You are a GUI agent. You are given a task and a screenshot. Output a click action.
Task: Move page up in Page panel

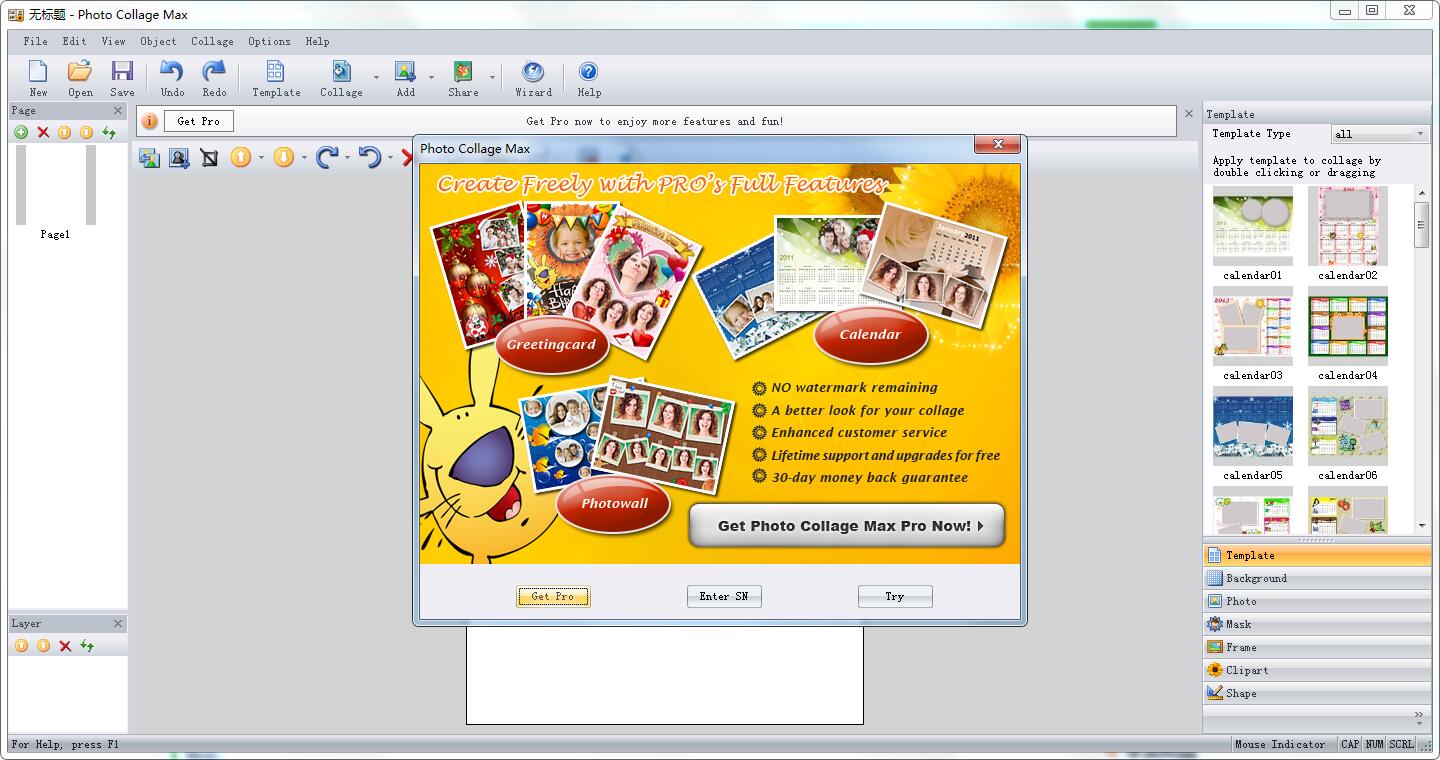click(65, 132)
